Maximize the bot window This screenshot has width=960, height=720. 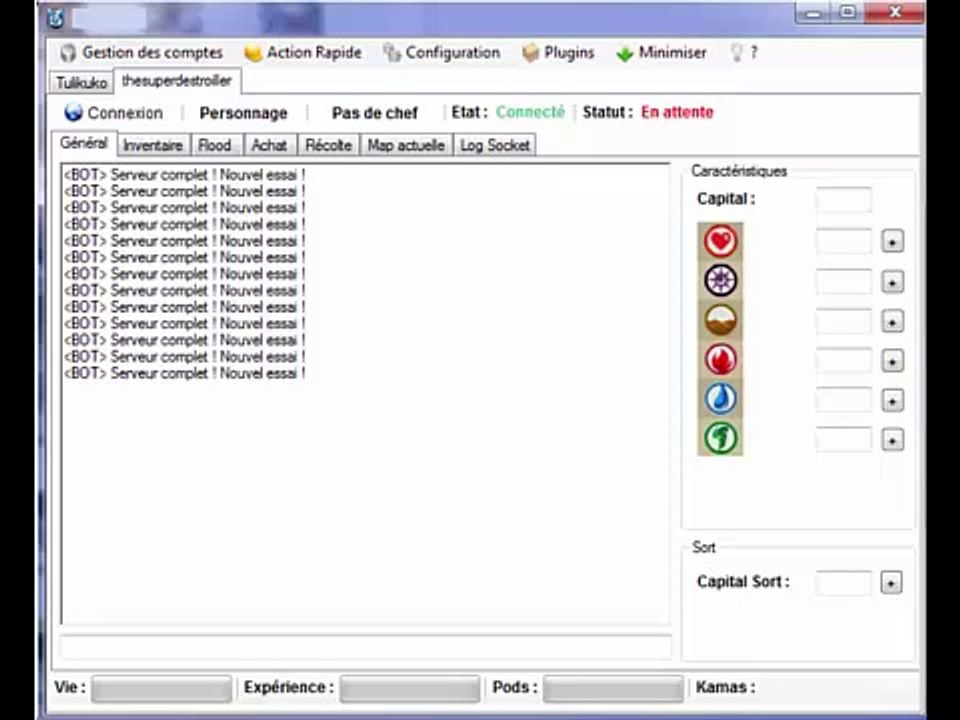[847, 13]
